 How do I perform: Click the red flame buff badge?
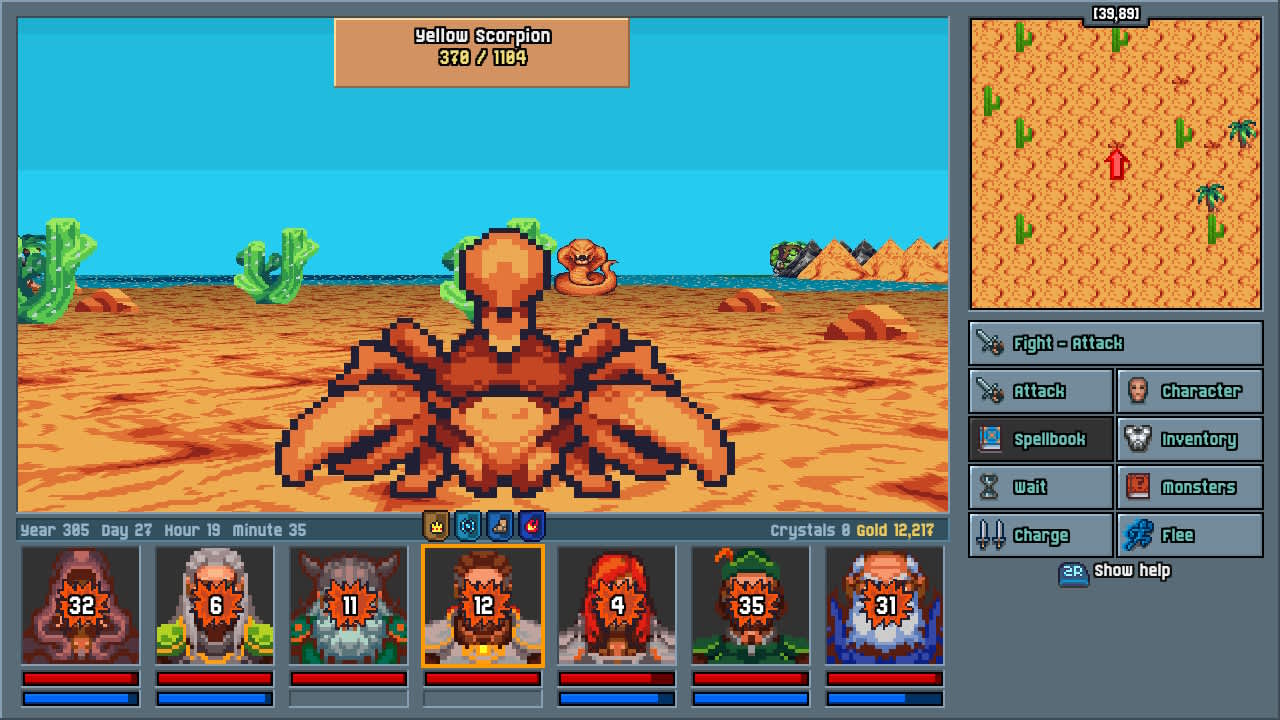coord(533,527)
